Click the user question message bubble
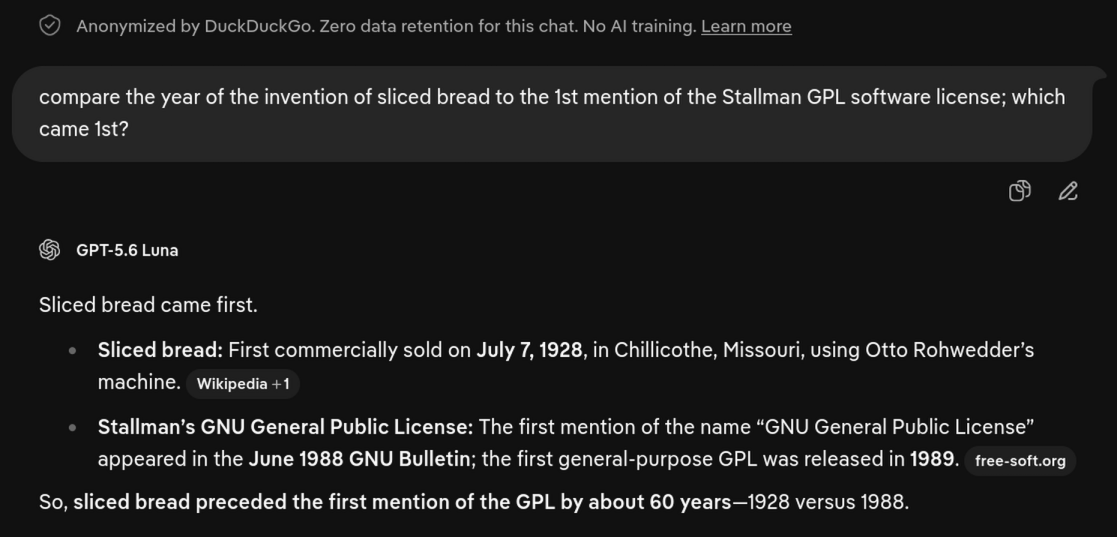Screen dimensions: 1117x537 pyautogui.click(x=552, y=114)
